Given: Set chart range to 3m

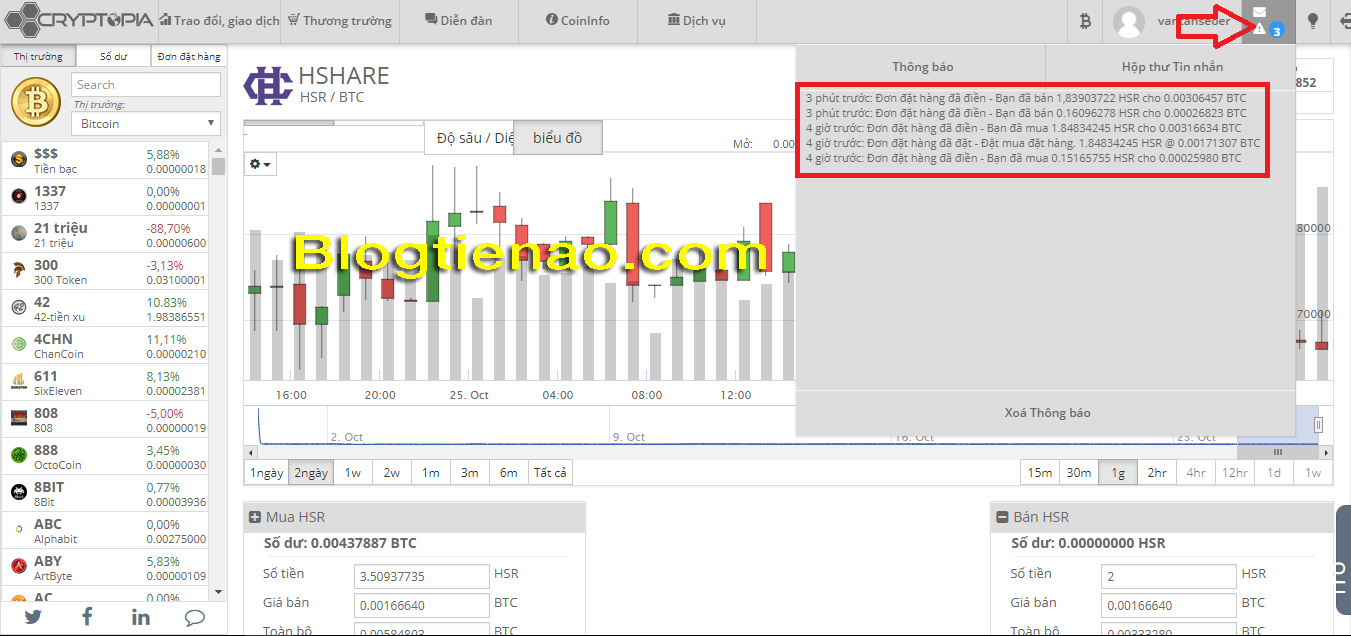Looking at the screenshot, I should [x=470, y=473].
